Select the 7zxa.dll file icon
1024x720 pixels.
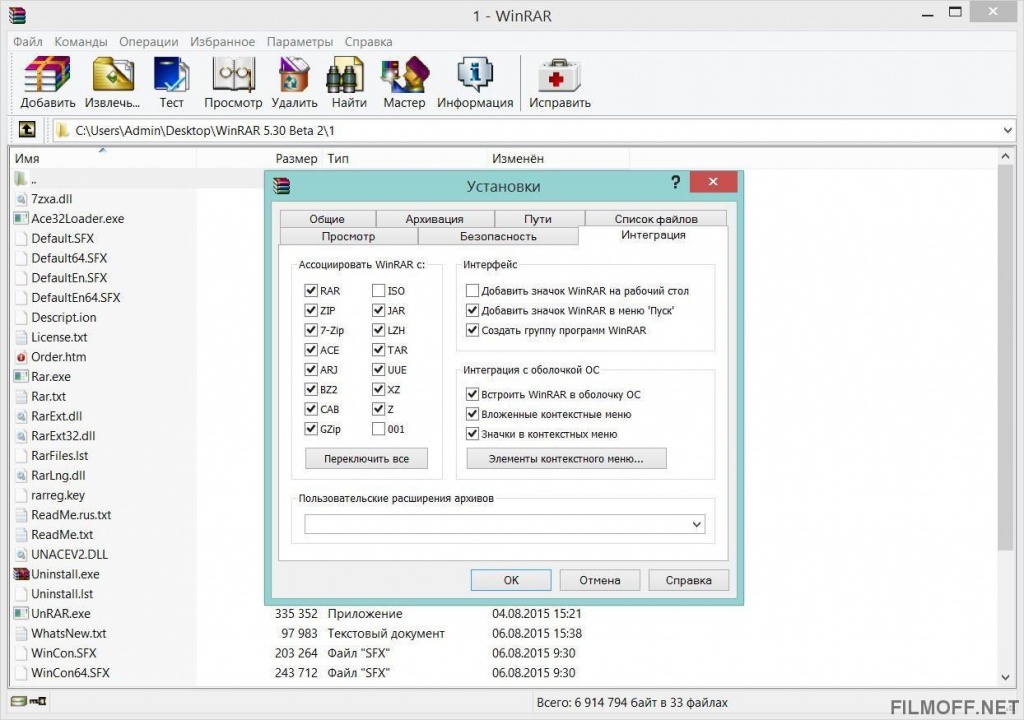[22, 199]
